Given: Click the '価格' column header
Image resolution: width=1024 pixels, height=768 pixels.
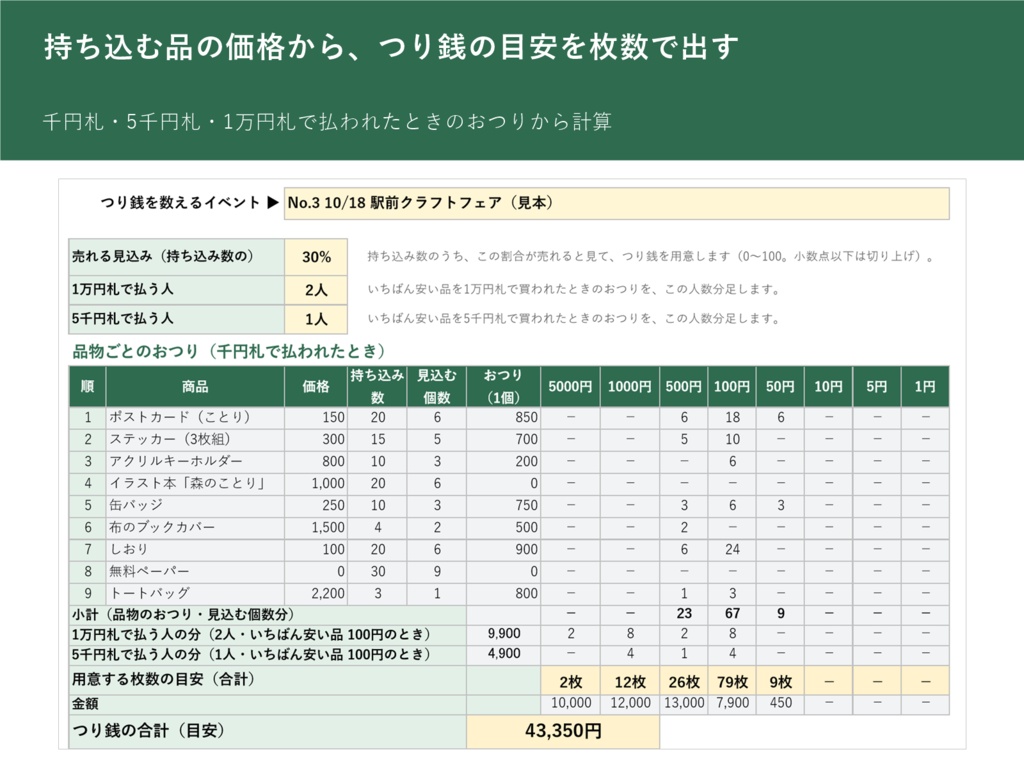Looking at the screenshot, I should (x=316, y=387).
